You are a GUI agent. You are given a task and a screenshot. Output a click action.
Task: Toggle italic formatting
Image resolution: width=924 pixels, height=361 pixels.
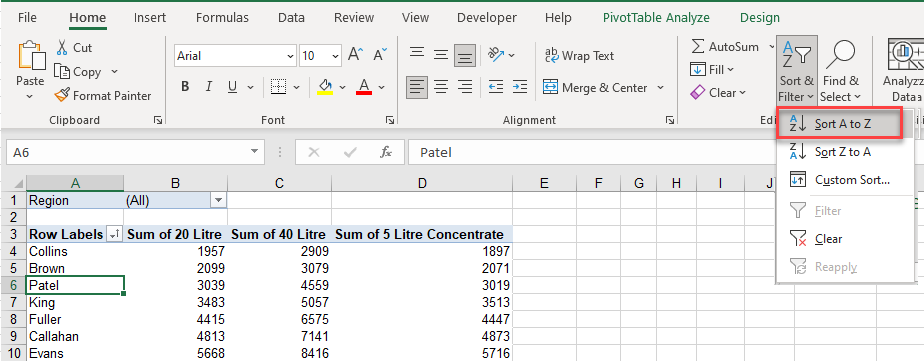[x=208, y=87]
